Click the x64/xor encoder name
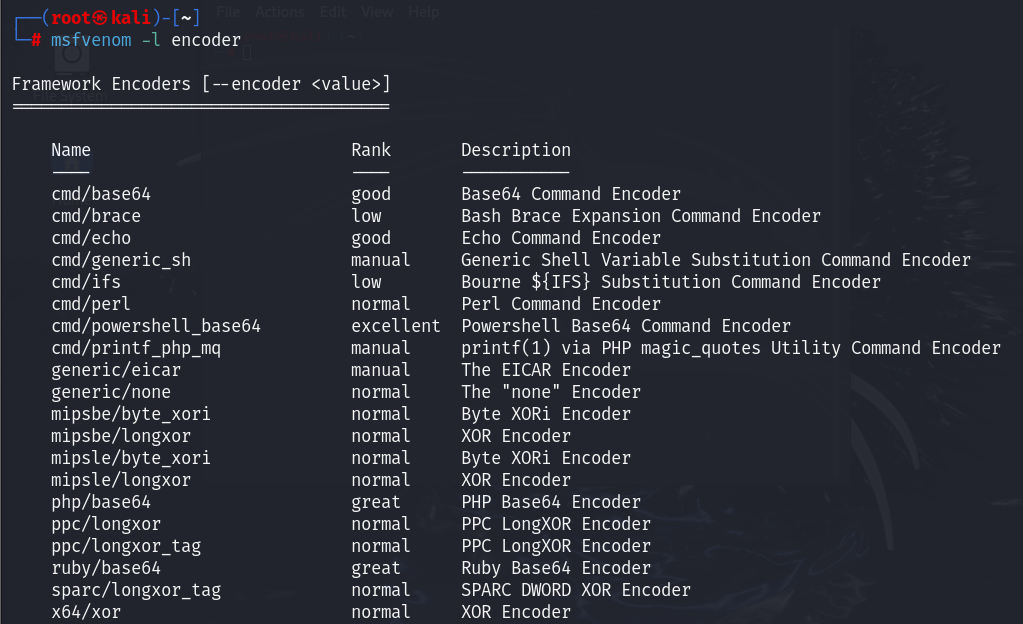This screenshot has height=624, width=1023. coord(86,612)
